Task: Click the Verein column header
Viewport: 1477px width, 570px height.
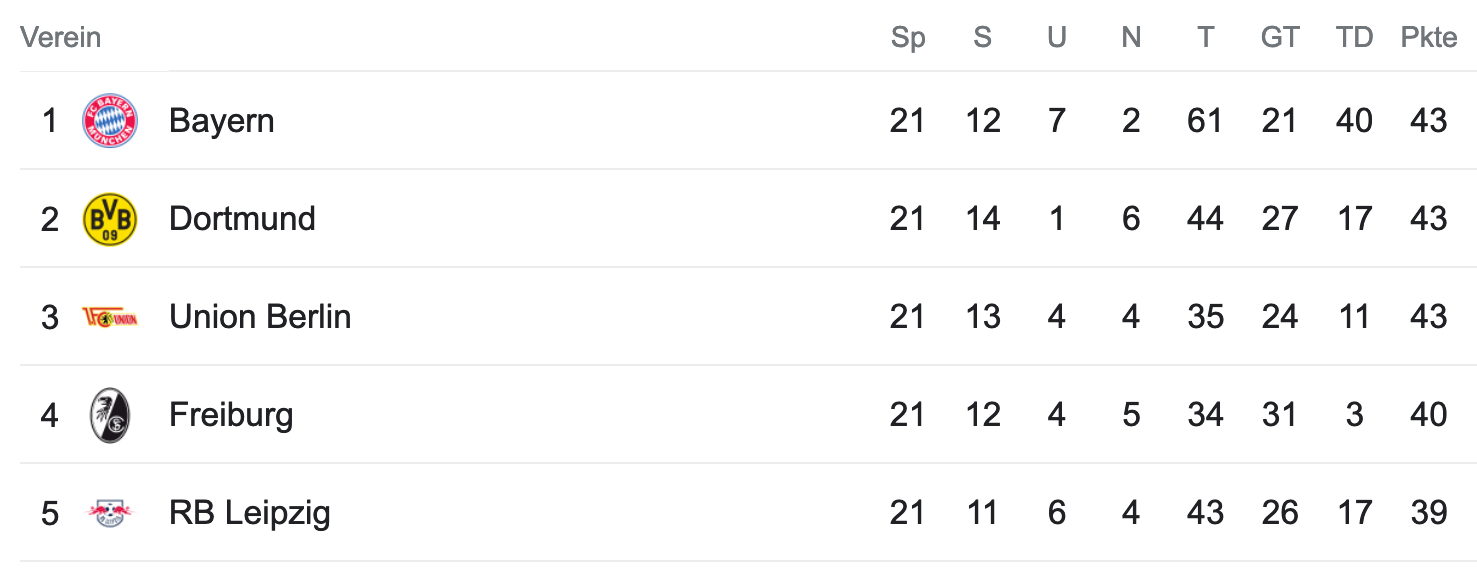Action: tap(61, 37)
